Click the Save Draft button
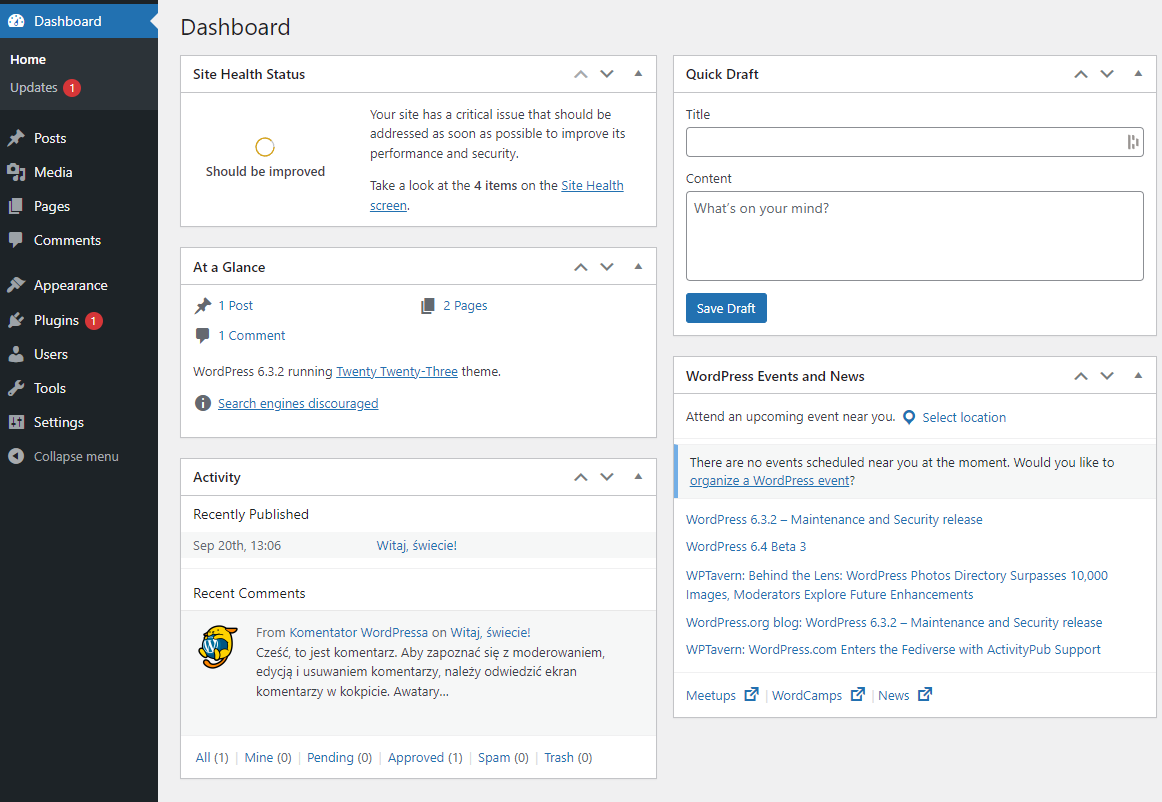This screenshot has width=1162, height=802. [x=726, y=308]
